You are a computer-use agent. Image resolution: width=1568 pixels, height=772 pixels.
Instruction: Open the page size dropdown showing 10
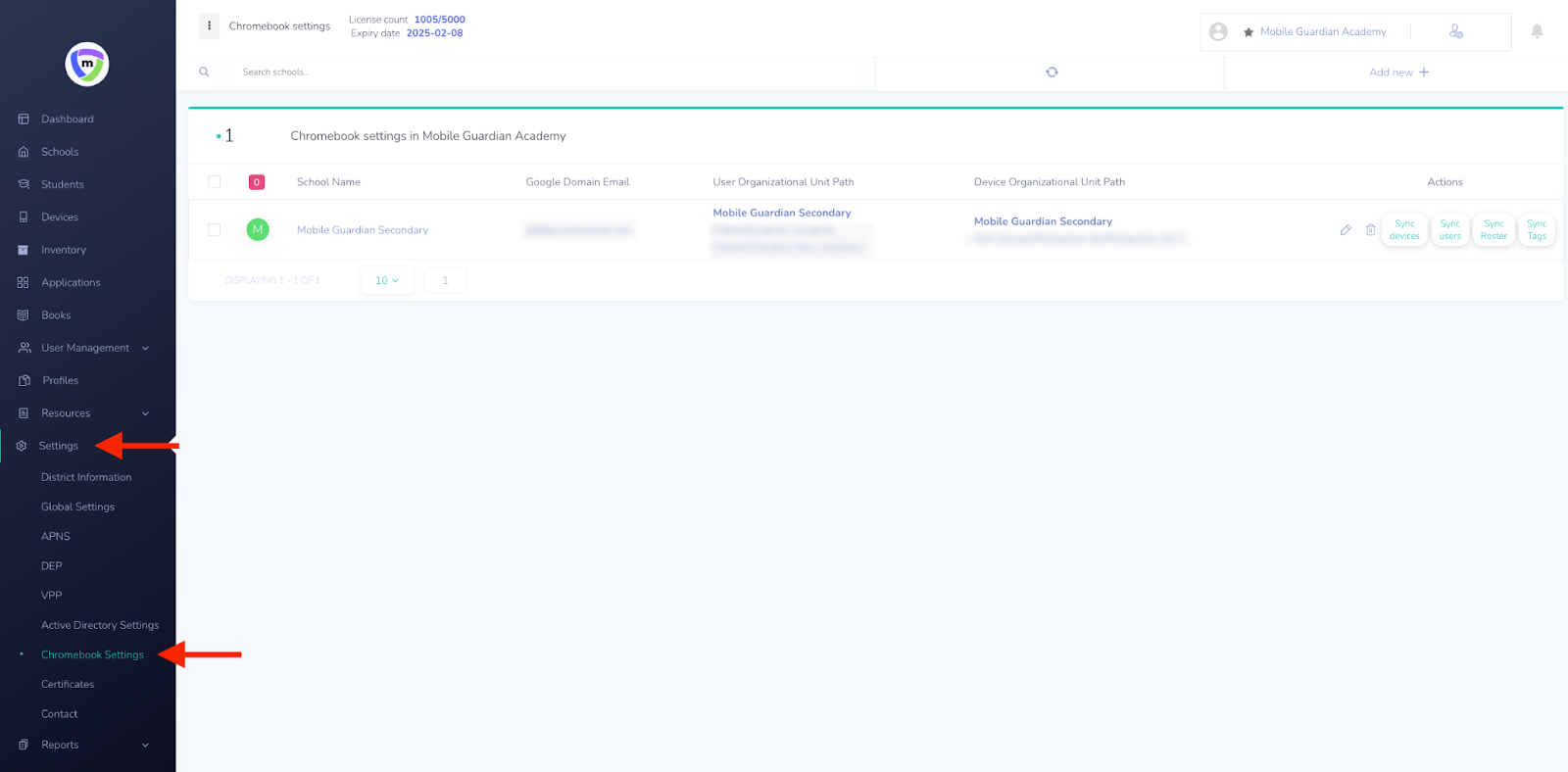tap(387, 281)
